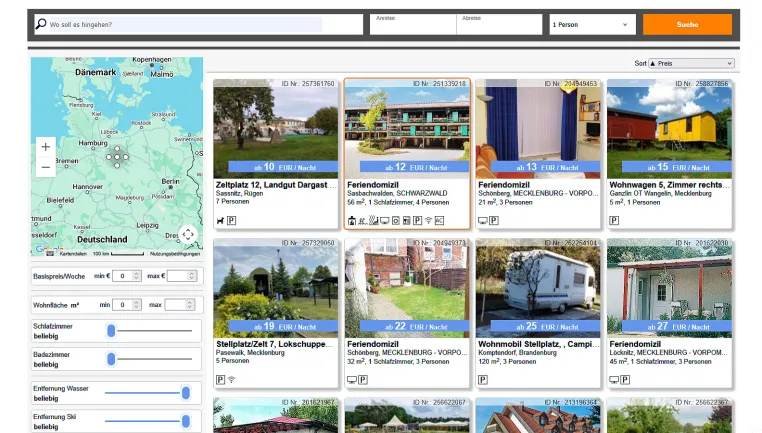Click the center map marker near Hamburg

pyautogui.click(x=117, y=157)
